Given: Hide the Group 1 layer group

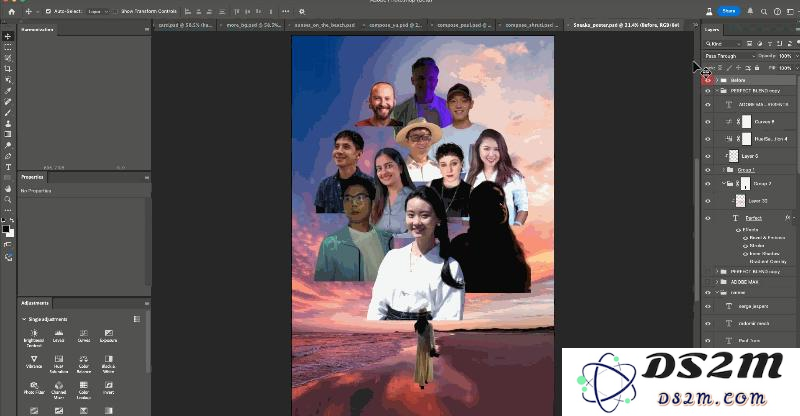Looking at the screenshot, I should pos(707,170).
